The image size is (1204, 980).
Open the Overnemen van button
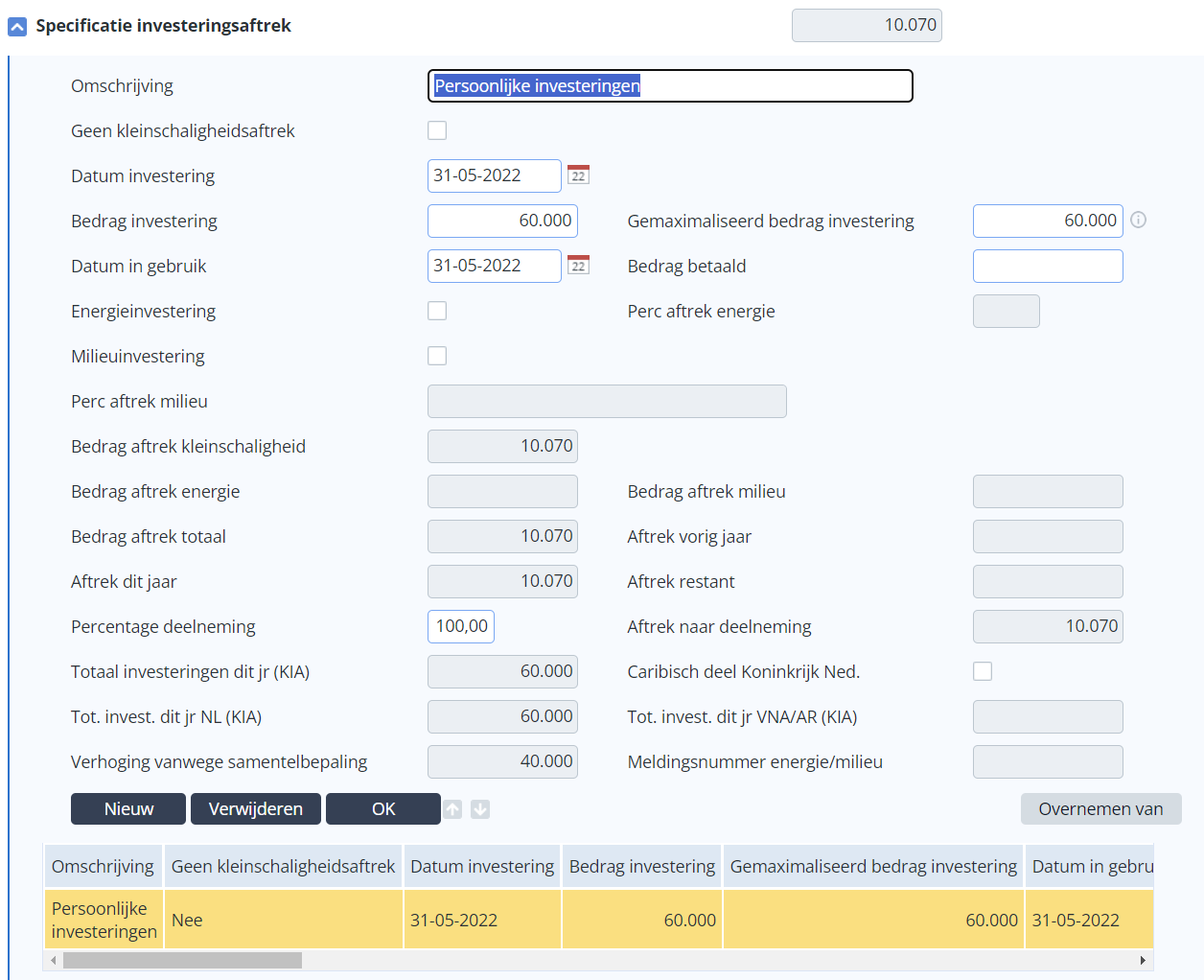click(1100, 809)
